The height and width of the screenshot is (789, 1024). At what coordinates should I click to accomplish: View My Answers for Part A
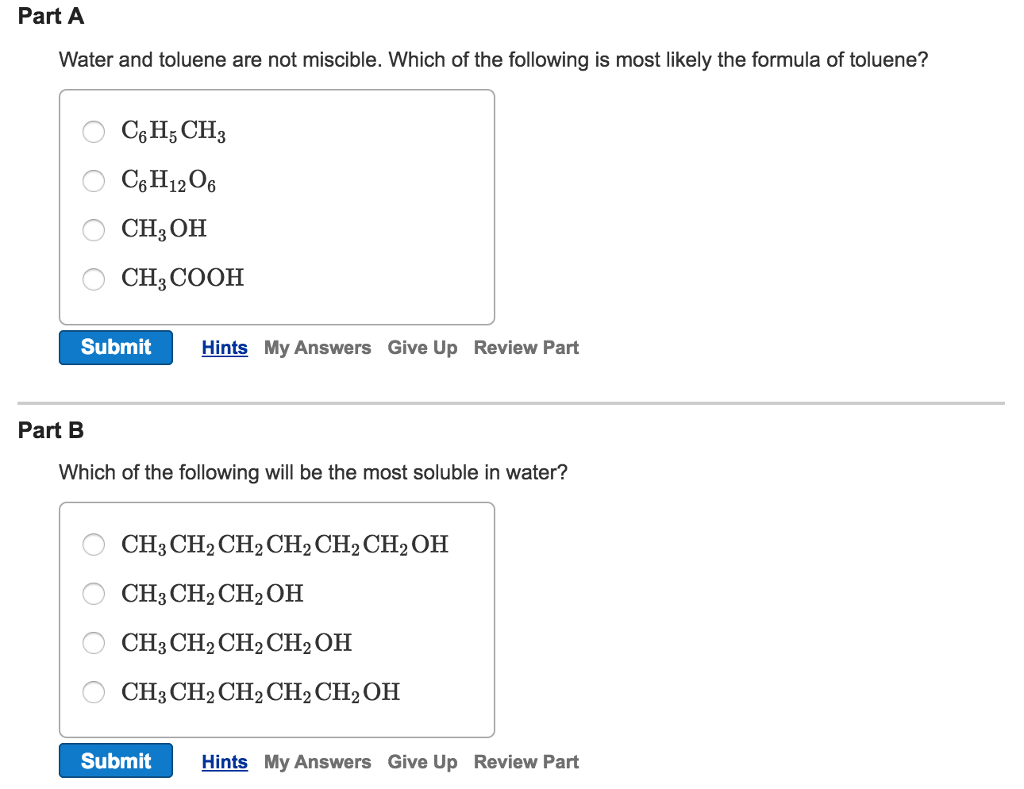click(x=317, y=347)
